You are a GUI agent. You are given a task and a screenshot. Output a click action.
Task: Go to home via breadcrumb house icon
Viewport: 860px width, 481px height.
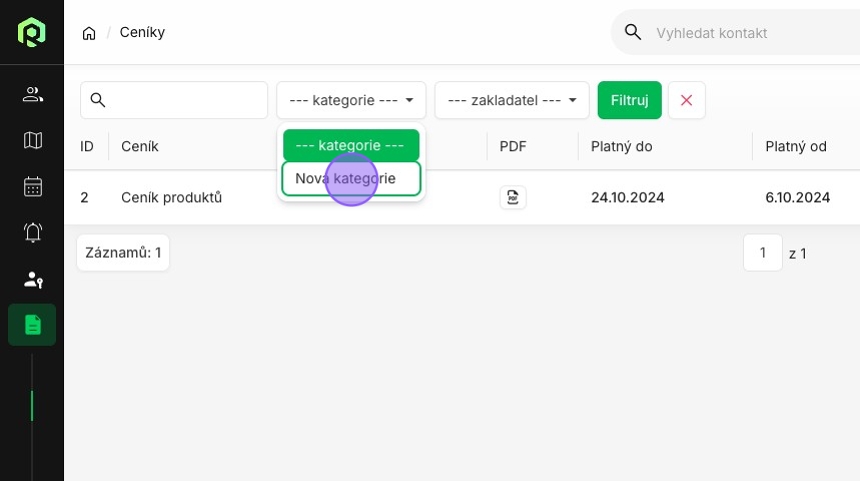[x=89, y=33]
